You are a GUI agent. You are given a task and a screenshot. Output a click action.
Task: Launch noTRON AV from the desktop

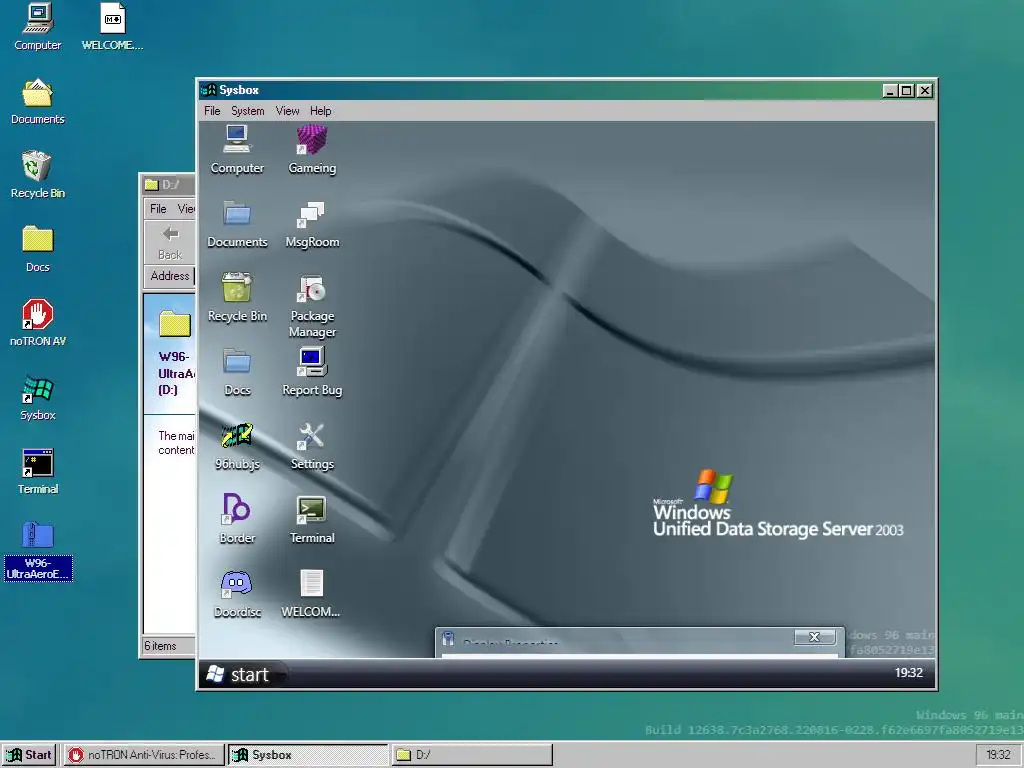[38, 323]
